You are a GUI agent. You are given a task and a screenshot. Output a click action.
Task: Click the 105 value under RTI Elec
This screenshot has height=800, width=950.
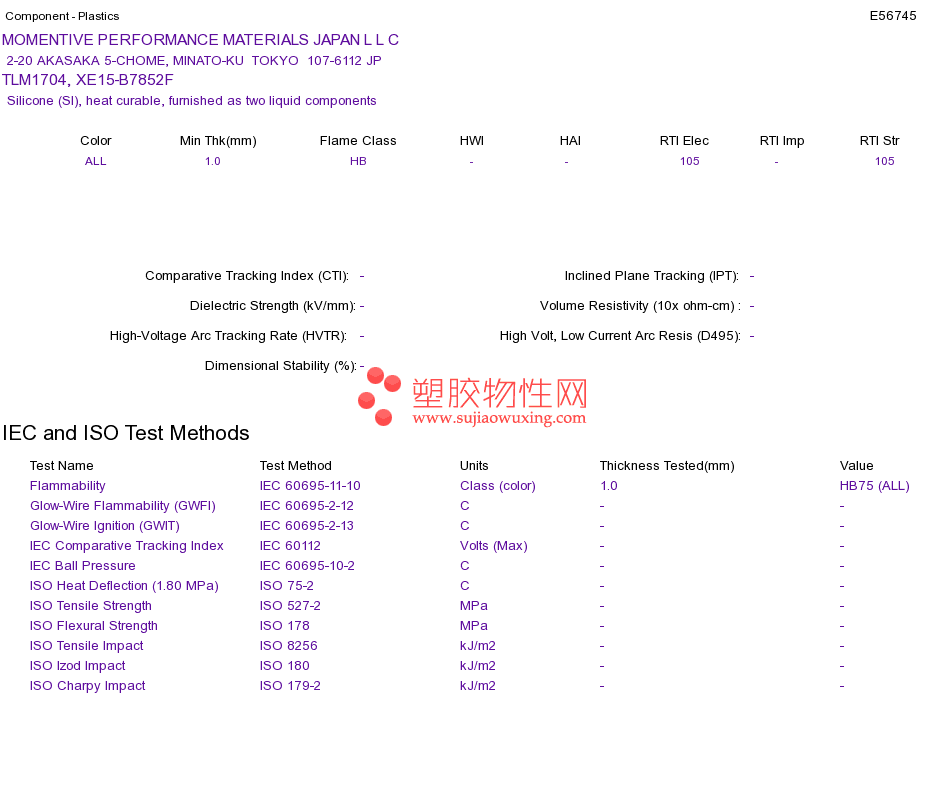[x=689, y=161]
